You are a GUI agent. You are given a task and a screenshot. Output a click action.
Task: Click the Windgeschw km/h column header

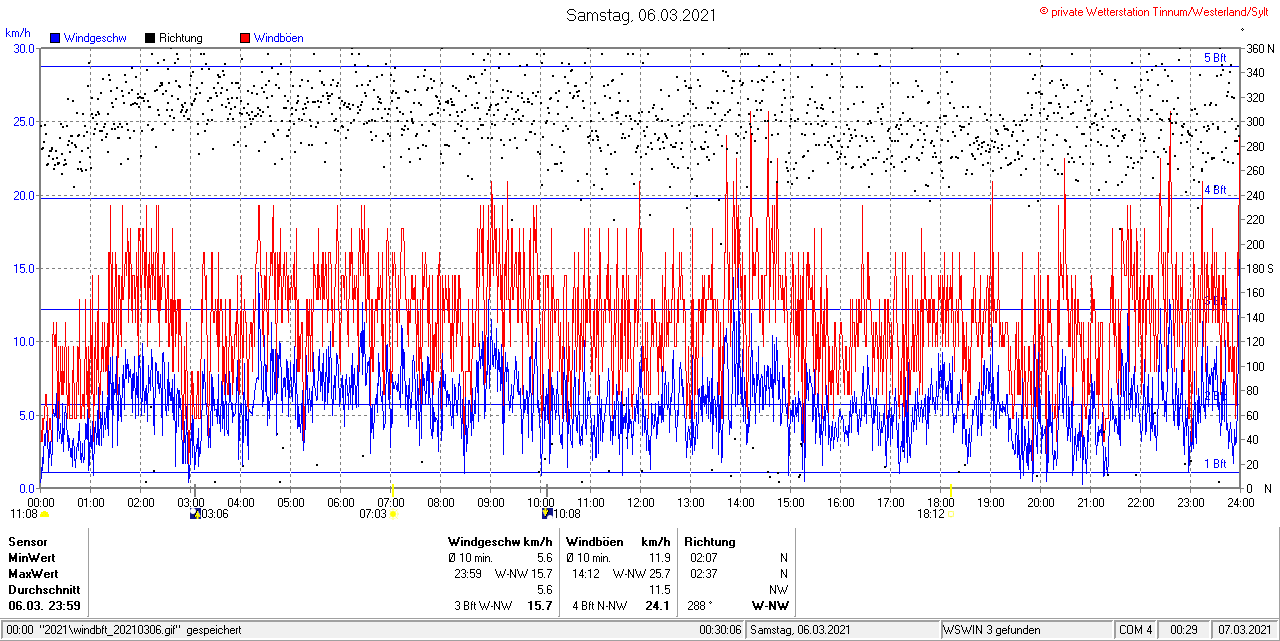(500, 541)
